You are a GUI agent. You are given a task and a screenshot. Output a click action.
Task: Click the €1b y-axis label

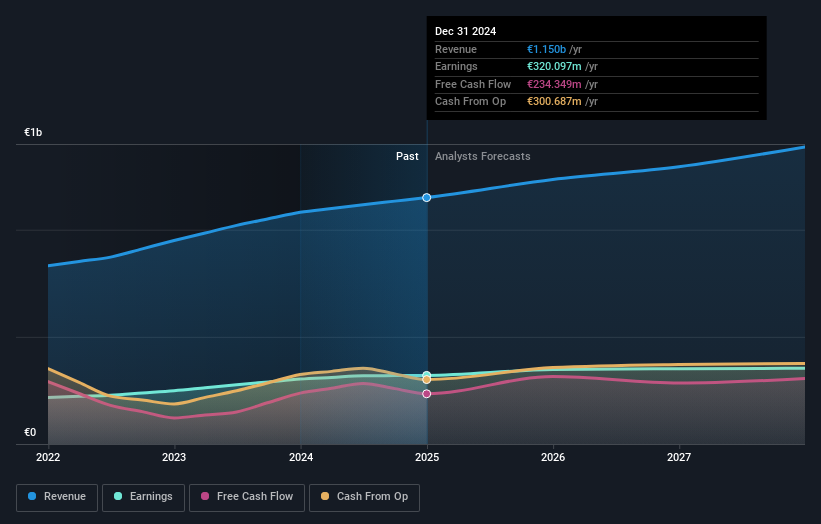point(33,132)
